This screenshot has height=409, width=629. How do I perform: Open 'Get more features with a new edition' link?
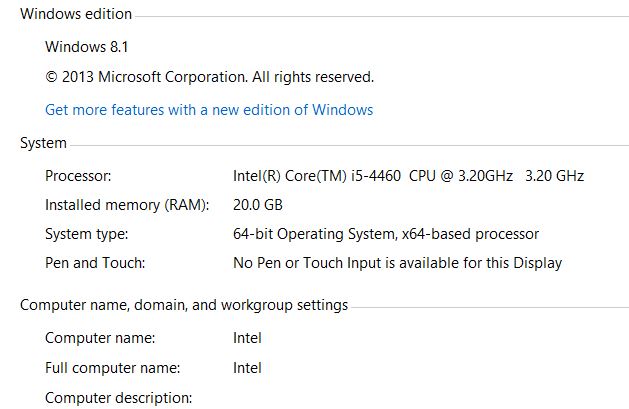[x=209, y=110]
